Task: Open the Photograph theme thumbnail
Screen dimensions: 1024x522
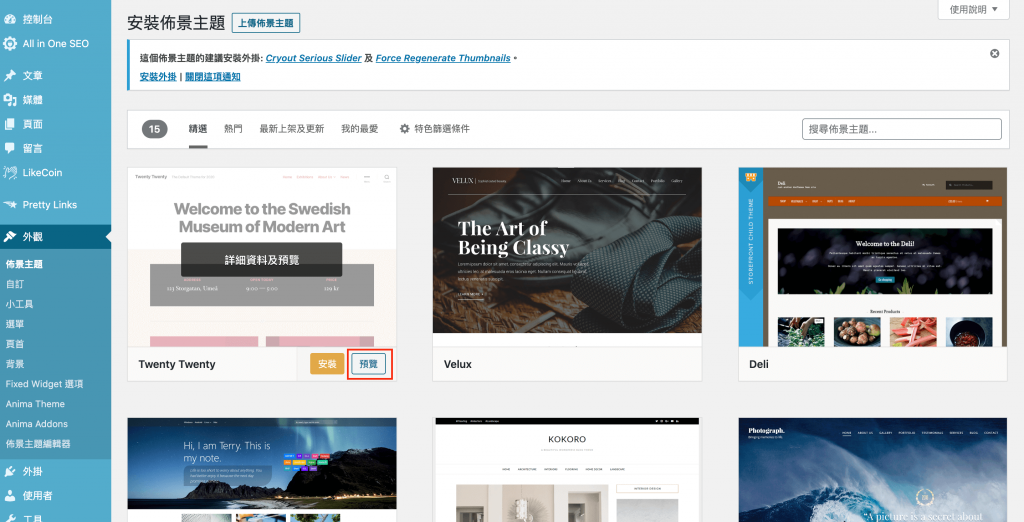Action: click(872, 470)
